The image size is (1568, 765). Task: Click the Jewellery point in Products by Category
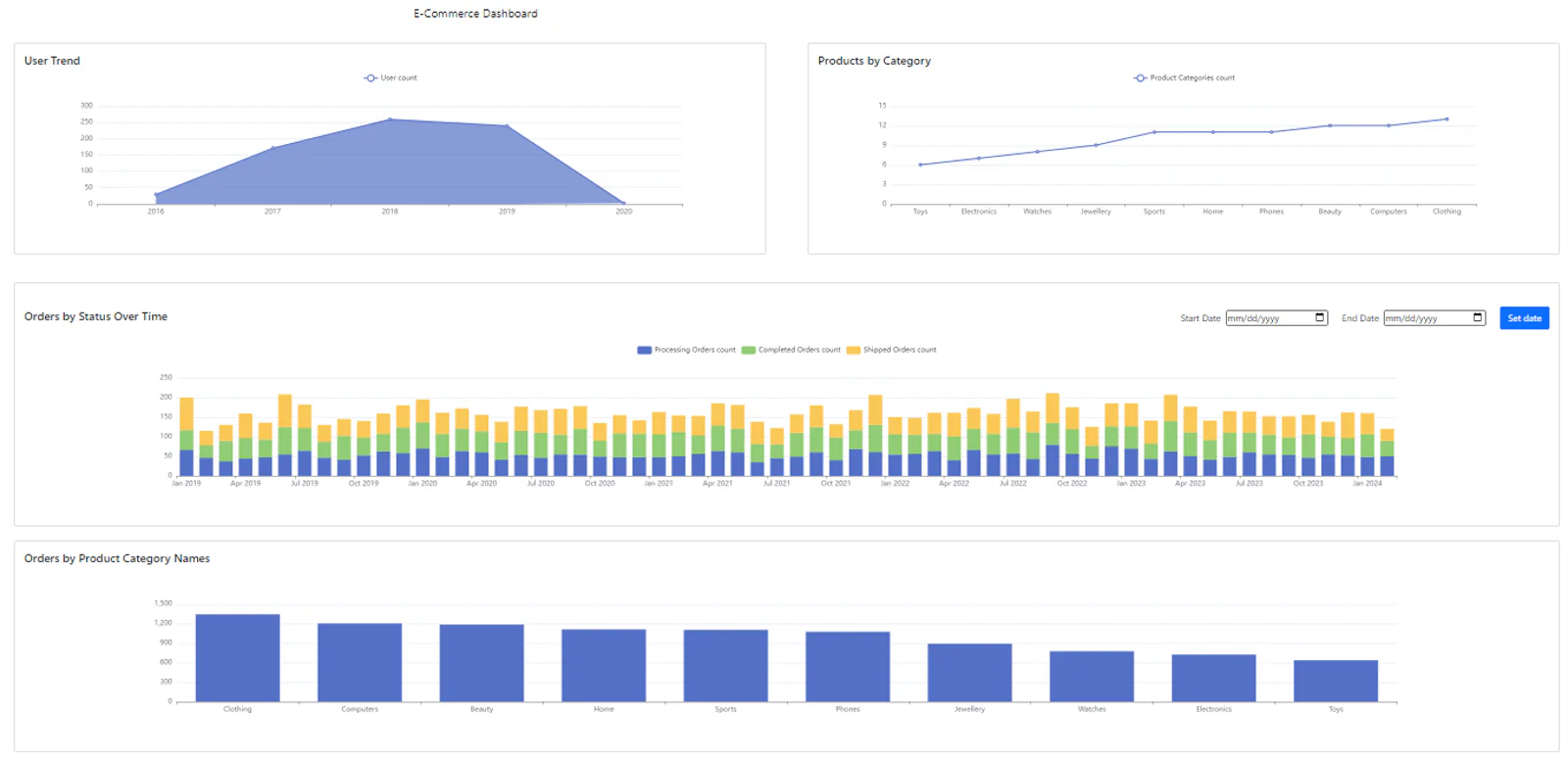tap(1096, 145)
